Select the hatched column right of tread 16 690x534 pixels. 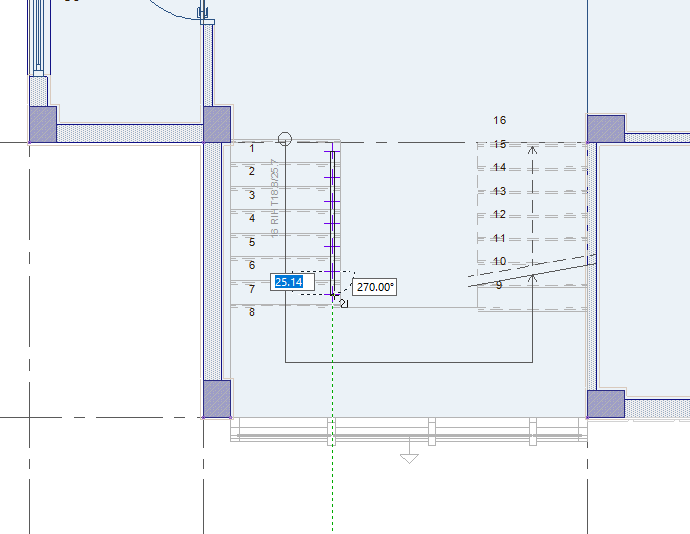click(x=606, y=129)
